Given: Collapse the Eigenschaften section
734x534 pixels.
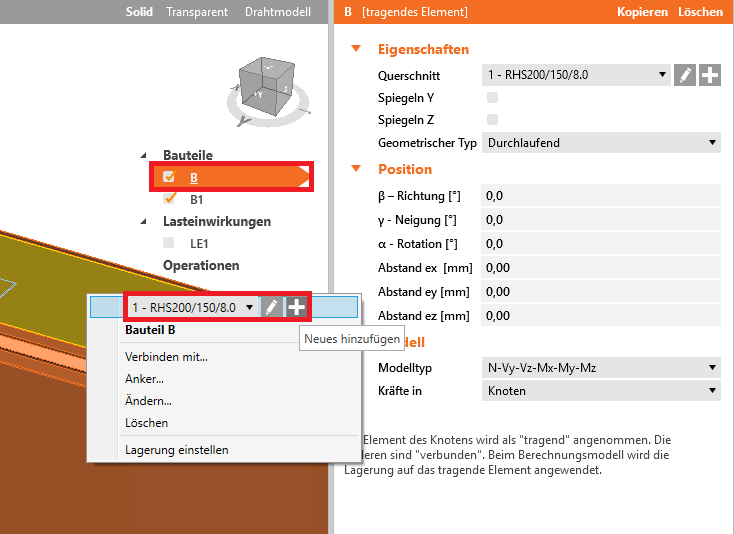Looking at the screenshot, I should tap(356, 48).
